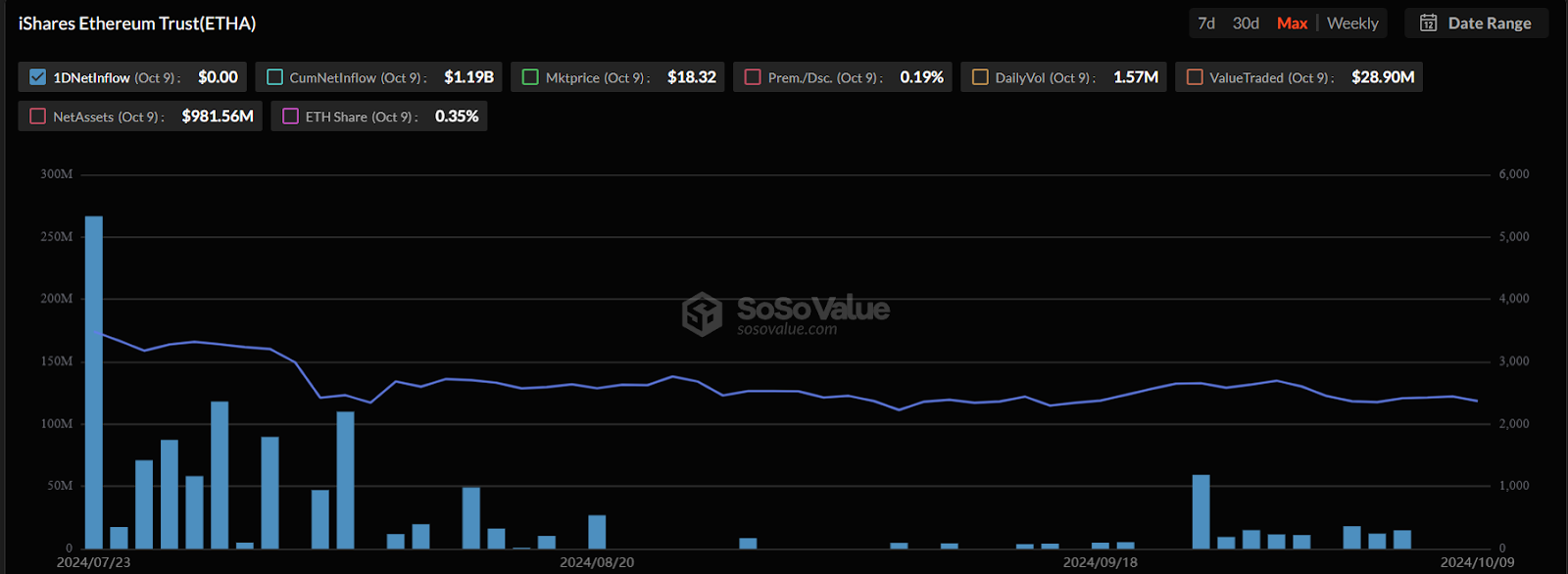Screen dimensions: 1568x574
Task: Enable the ValueTraded checkbox
Action: point(1195,77)
